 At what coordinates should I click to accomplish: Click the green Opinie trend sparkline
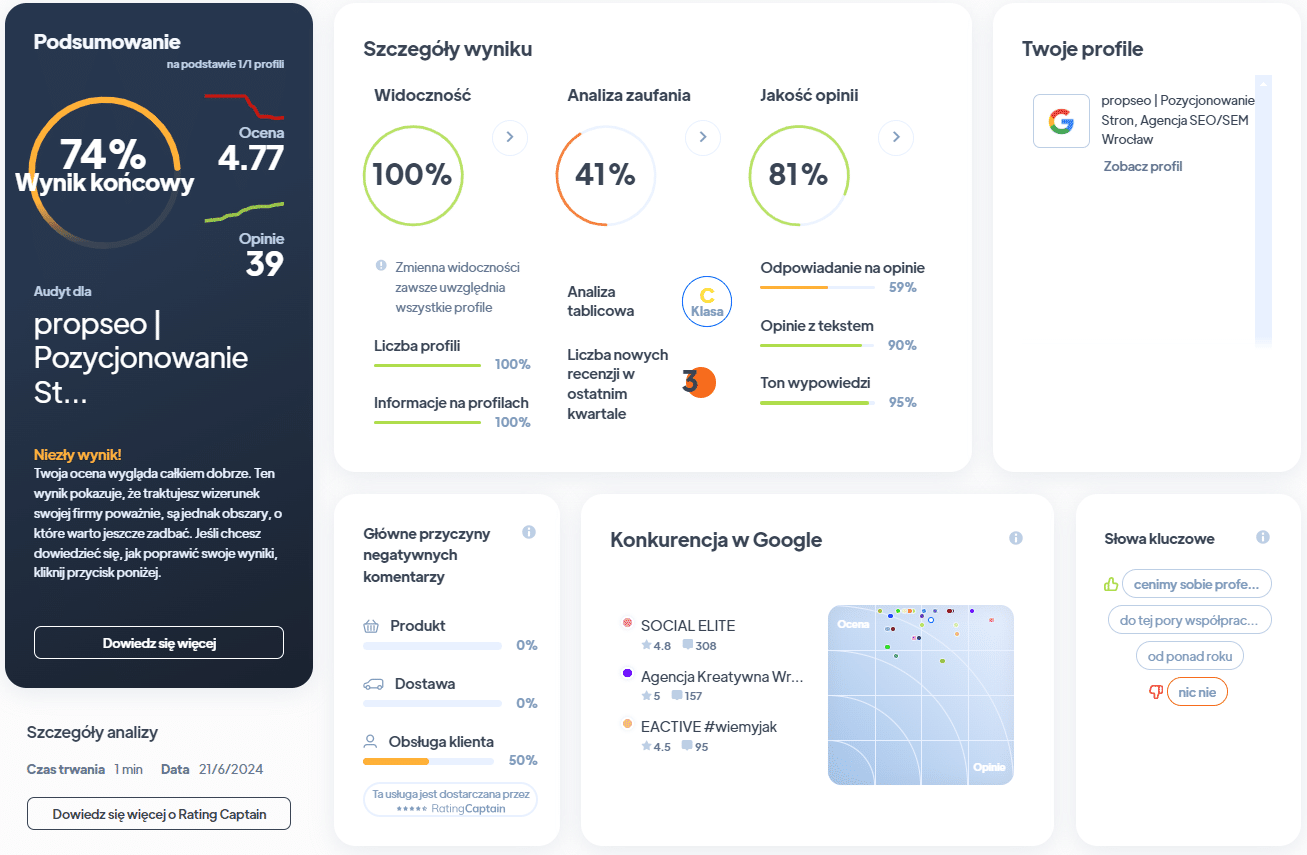coord(245,212)
